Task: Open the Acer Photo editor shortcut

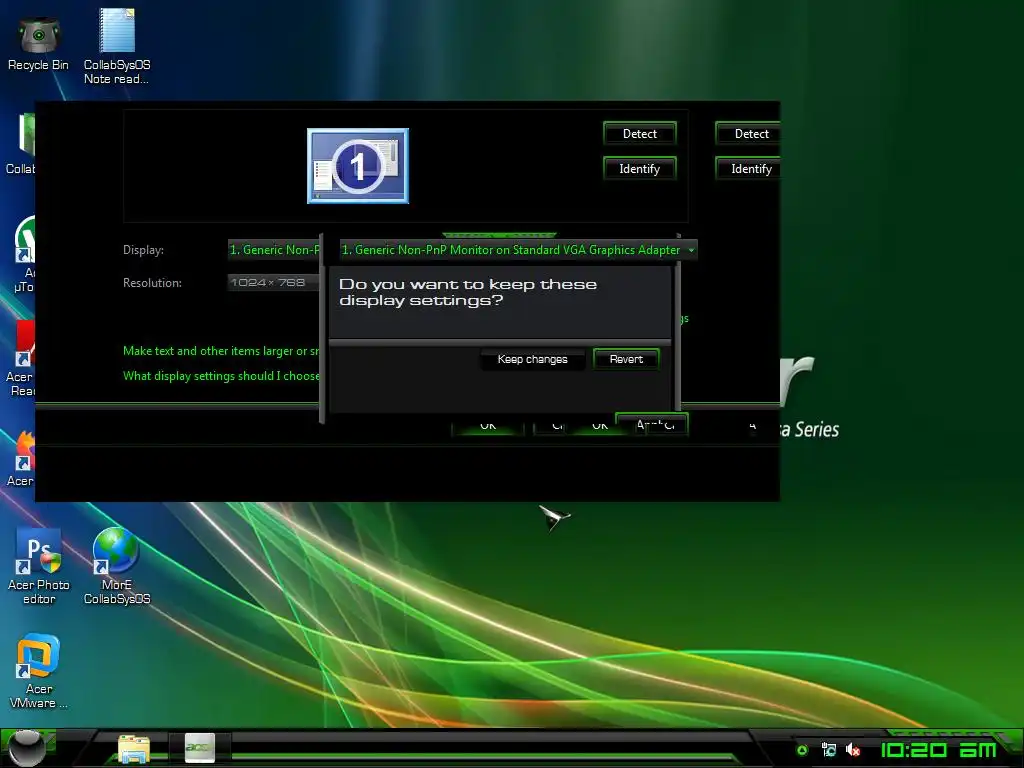Action: pyautogui.click(x=39, y=566)
